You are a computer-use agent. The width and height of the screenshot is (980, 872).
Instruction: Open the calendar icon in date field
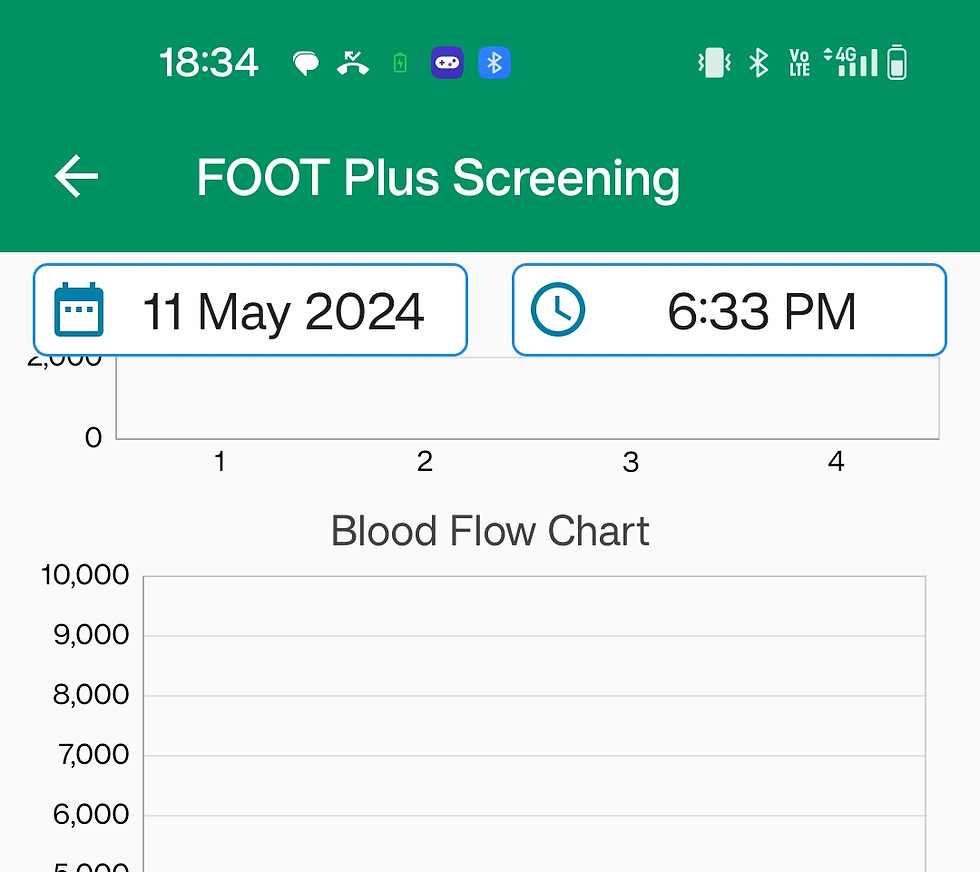(79, 310)
